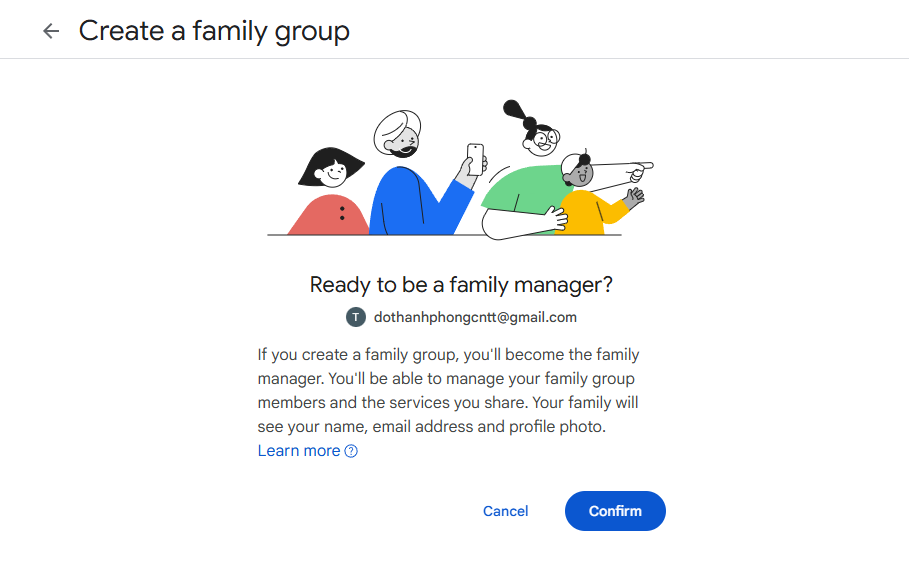Image resolution: width=909 pixels, height=584 pixels.
Task: Confirm becoming the family manager
Action: tap(615, 511)
